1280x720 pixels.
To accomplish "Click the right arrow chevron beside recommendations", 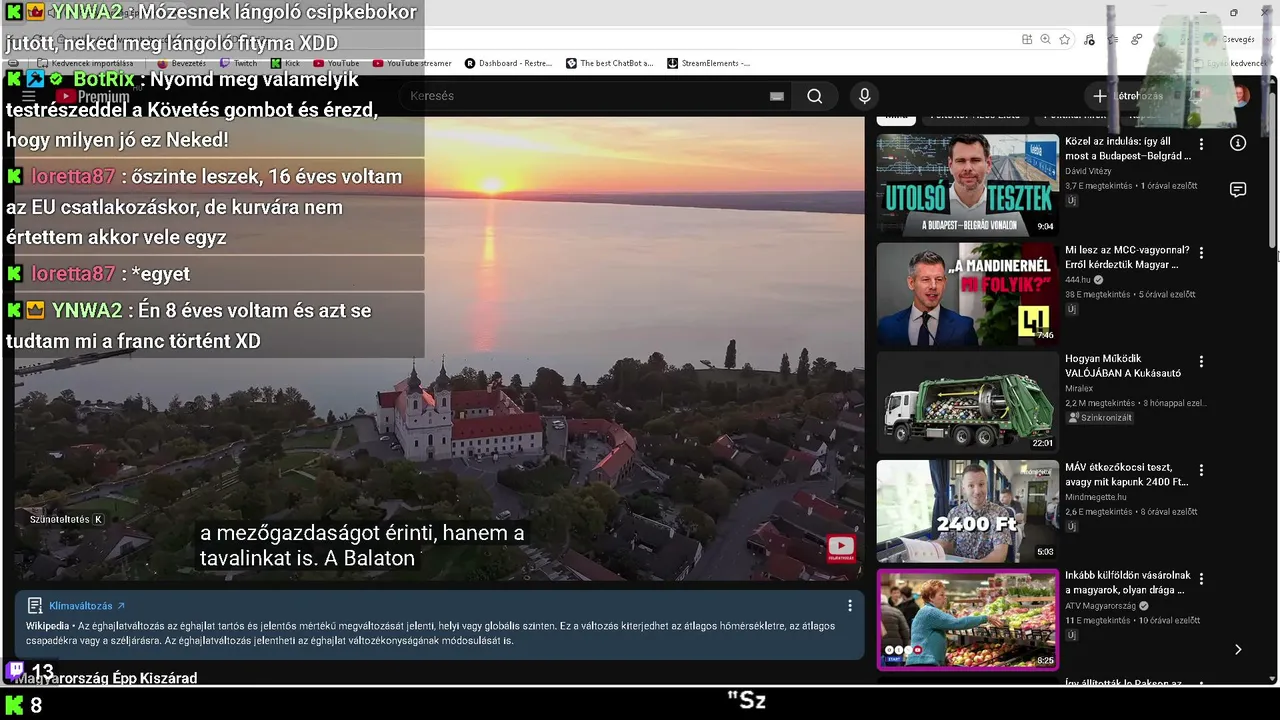I will [1238, 649].
